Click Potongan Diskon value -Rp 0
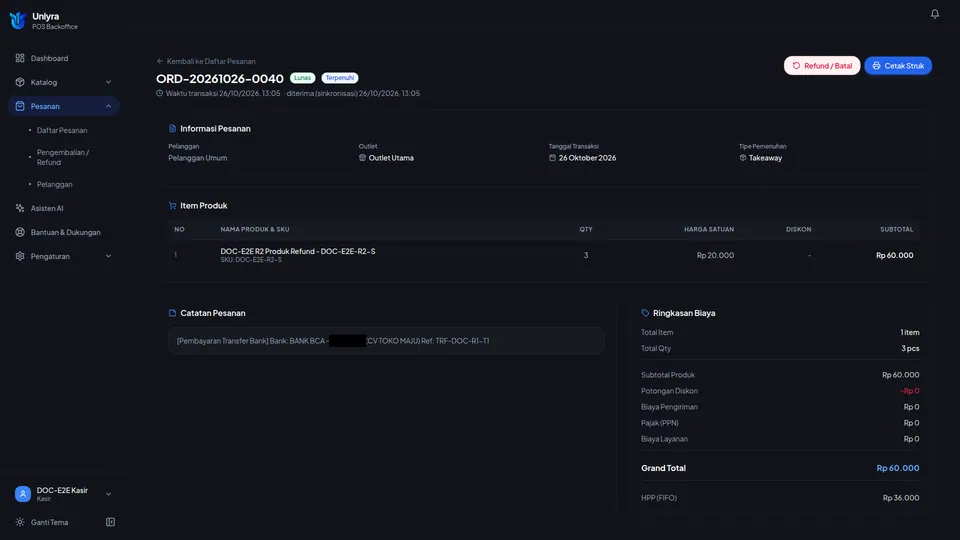This screenshot has height=540, width=960. coord(910,391)
